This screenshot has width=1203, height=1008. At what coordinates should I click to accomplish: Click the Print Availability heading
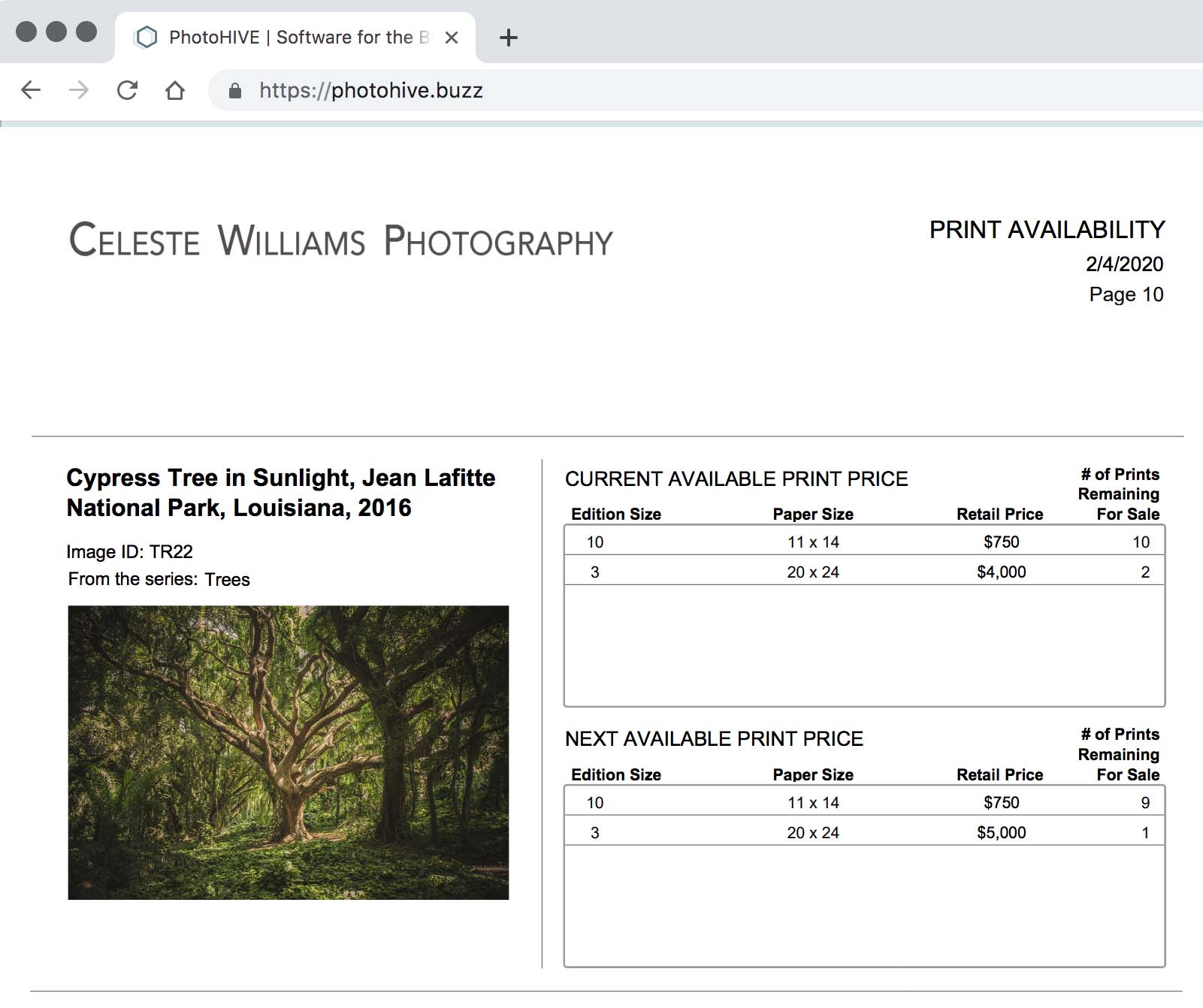pos(1047,230)
